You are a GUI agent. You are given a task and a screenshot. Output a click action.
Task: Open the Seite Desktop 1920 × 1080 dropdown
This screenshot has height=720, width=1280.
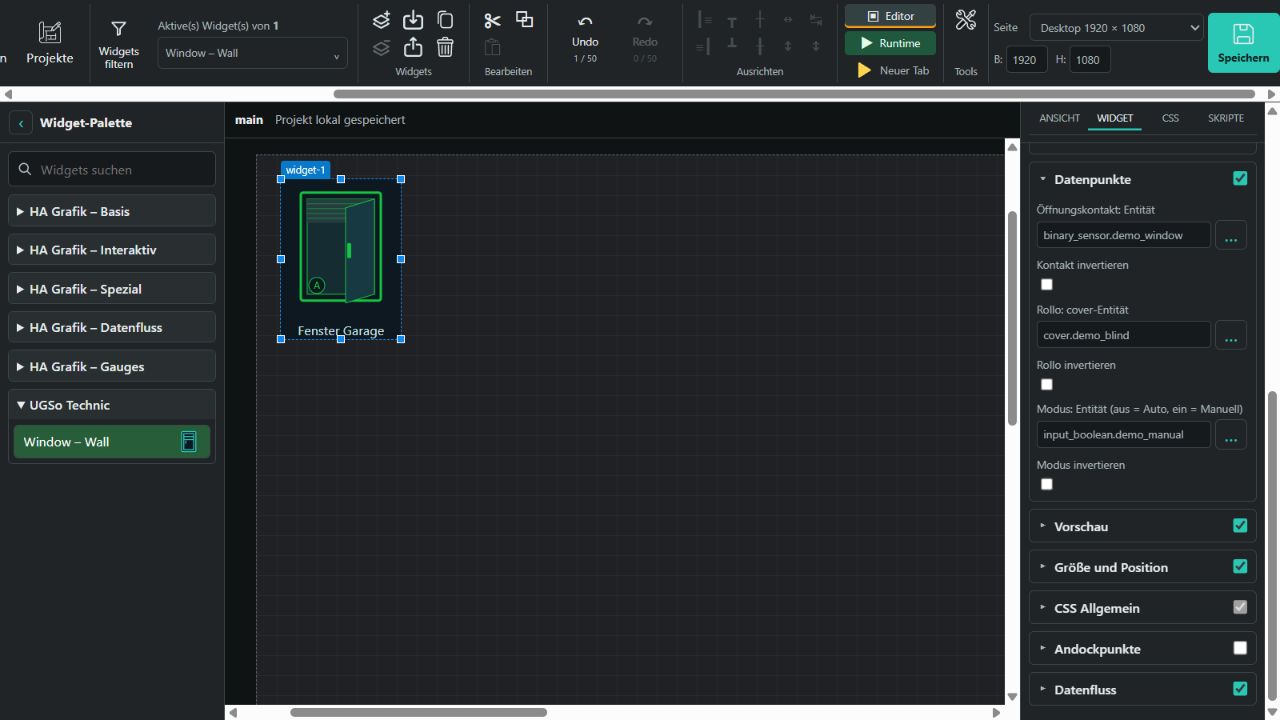[1116, 28]
